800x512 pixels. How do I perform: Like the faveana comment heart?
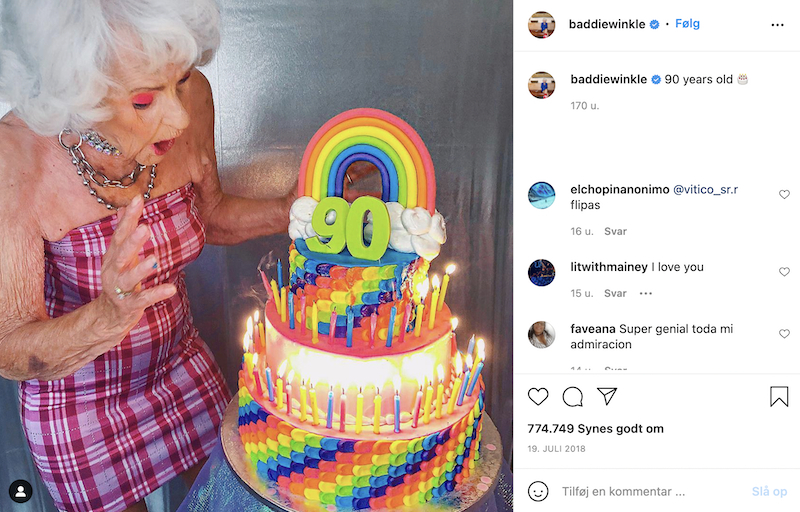(x=784, y=334)
